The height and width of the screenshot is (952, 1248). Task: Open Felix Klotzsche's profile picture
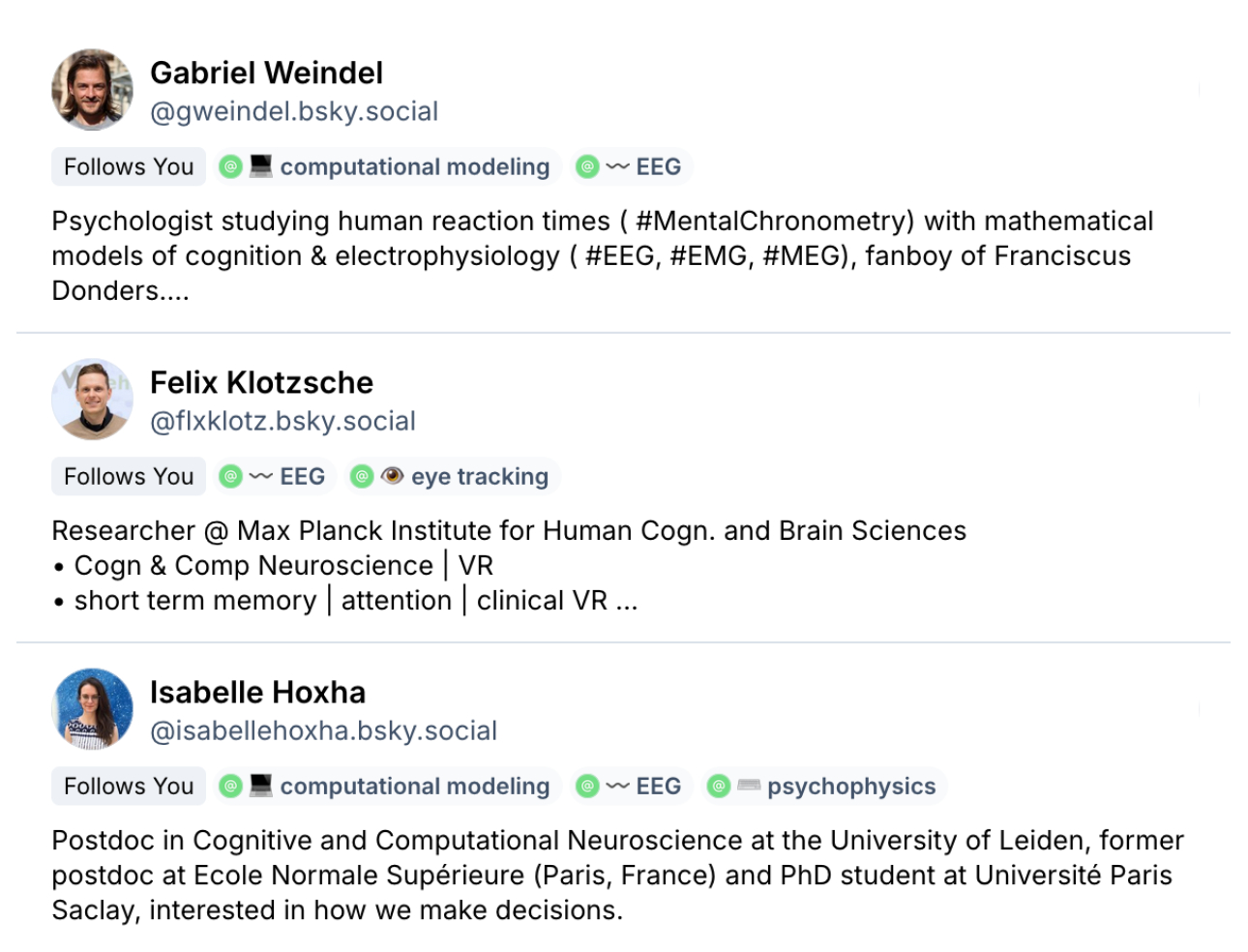click(x=92, y=400)
